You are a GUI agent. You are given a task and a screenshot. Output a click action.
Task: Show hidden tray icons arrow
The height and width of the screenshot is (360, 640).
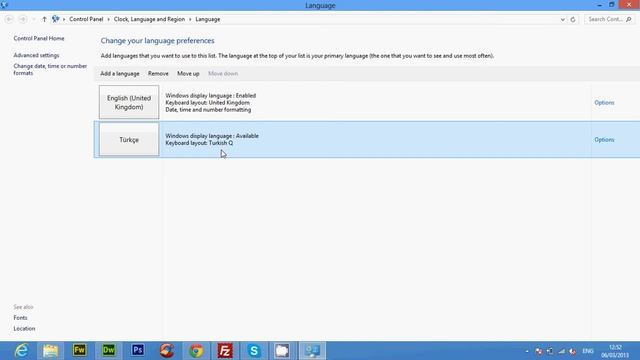(x=527, y=351)
